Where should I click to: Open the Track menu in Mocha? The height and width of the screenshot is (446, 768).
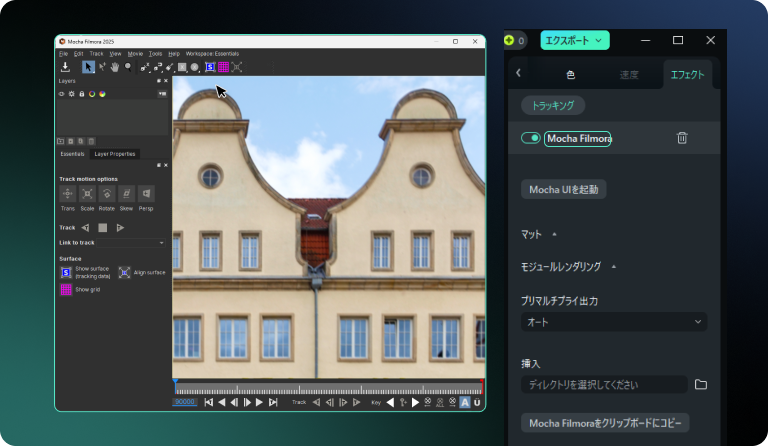(96, 54)
